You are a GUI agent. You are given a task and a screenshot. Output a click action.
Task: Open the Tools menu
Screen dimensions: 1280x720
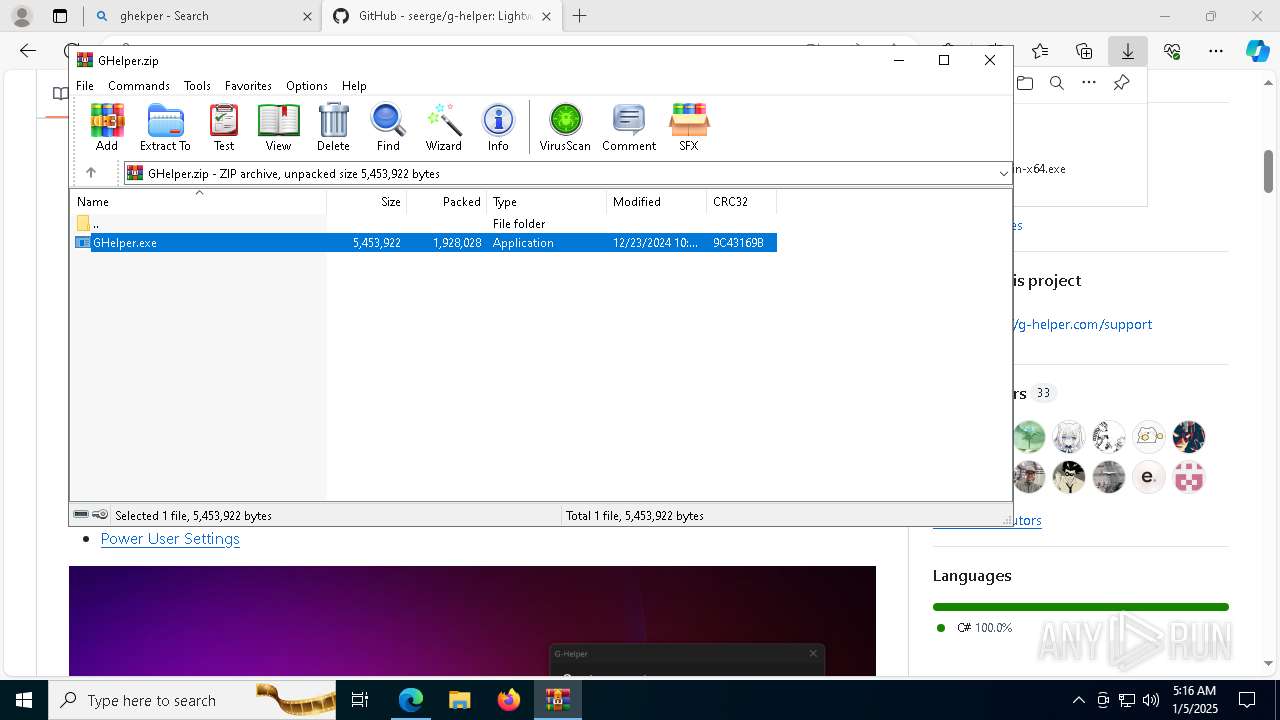[x=197, y=86]
